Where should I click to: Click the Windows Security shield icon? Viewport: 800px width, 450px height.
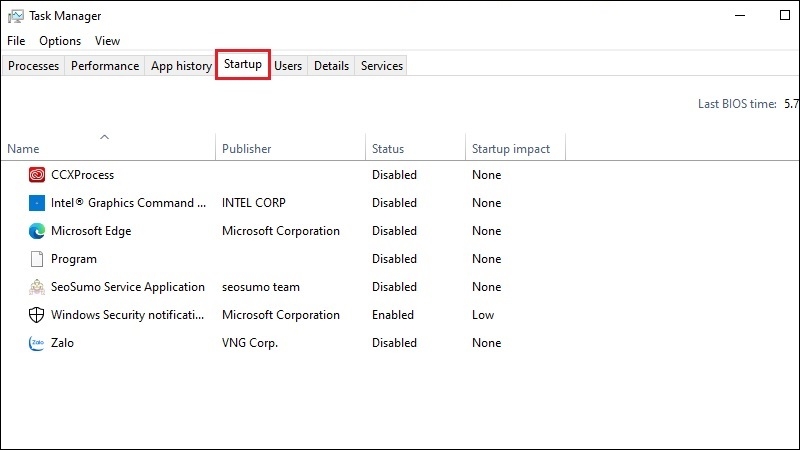[37, 315]
